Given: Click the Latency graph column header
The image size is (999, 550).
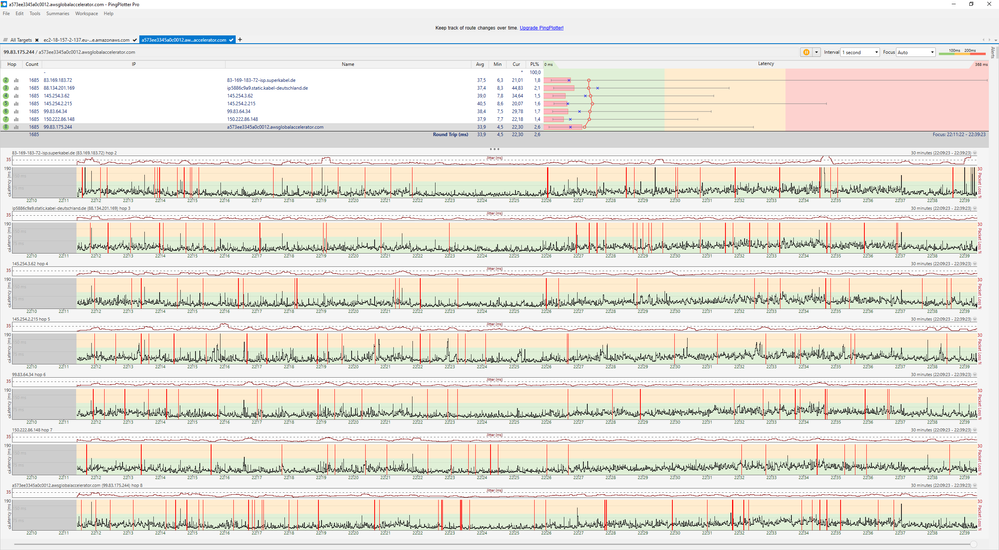Looking at the screenshot, I should tap(766, 64).
